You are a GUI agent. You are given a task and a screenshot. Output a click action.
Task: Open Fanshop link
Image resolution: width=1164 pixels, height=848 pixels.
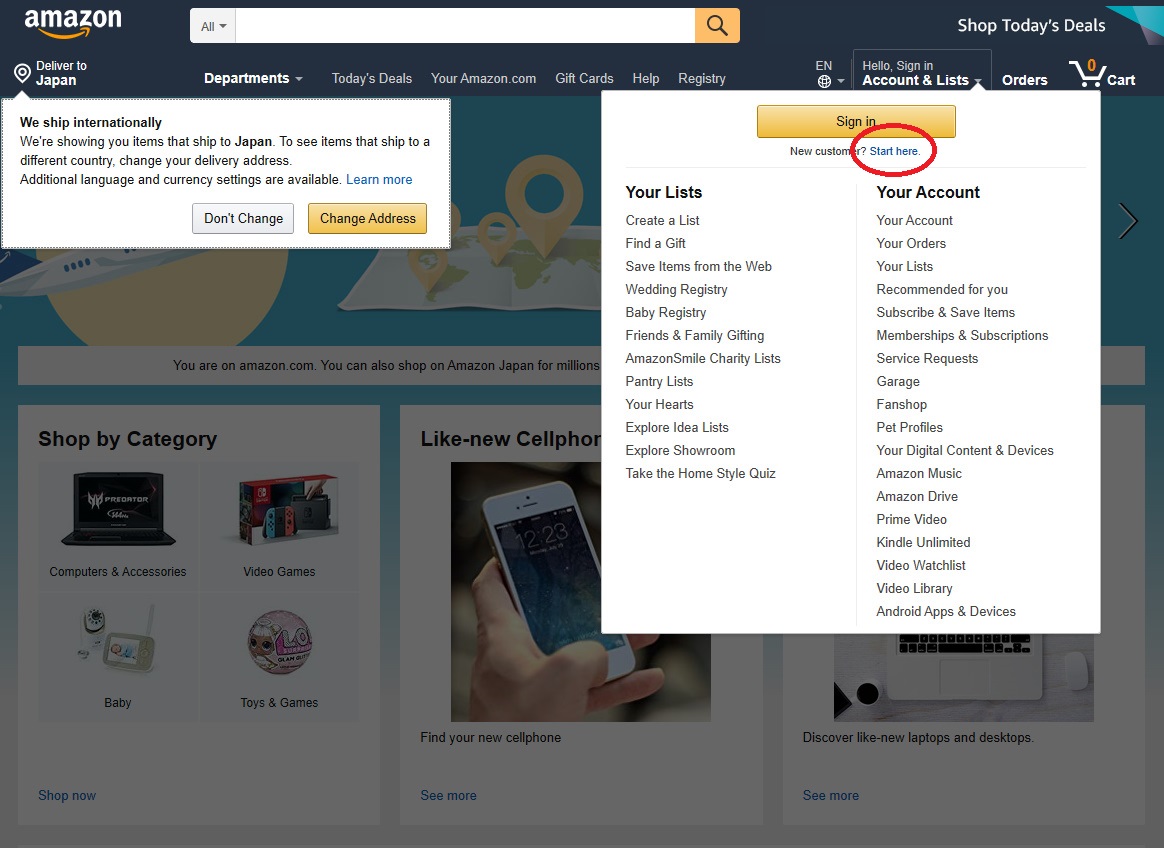coord(901,405)
